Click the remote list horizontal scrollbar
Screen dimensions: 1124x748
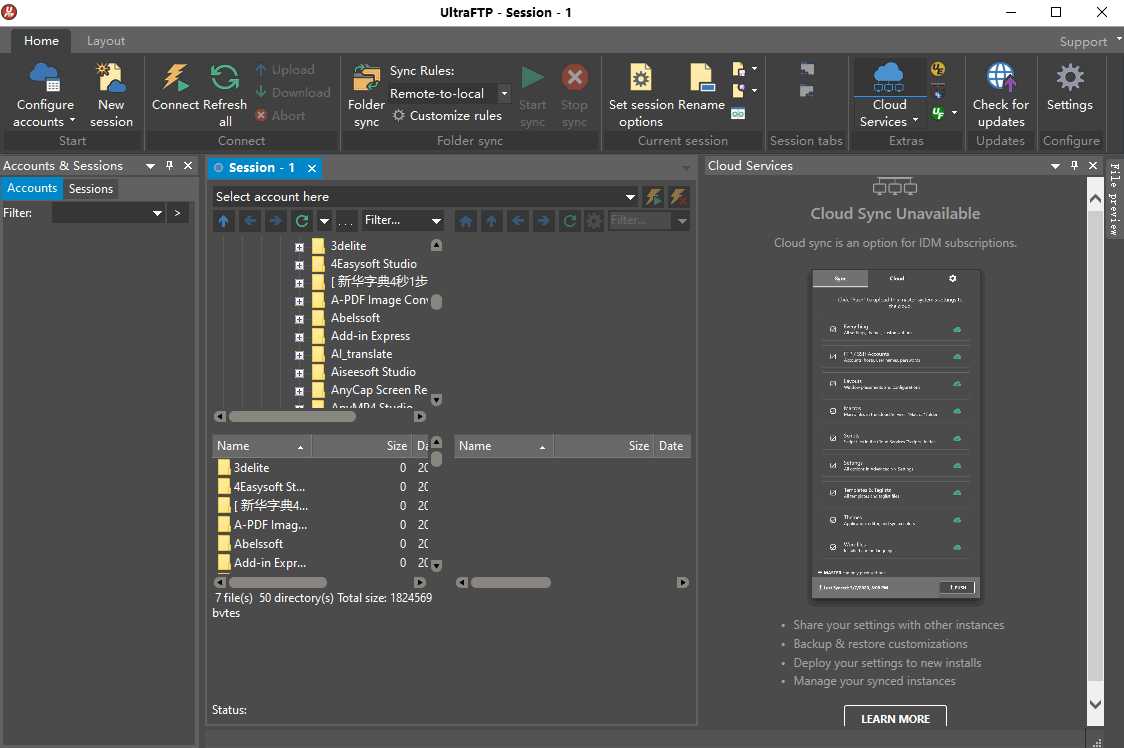tap(510, 583)
